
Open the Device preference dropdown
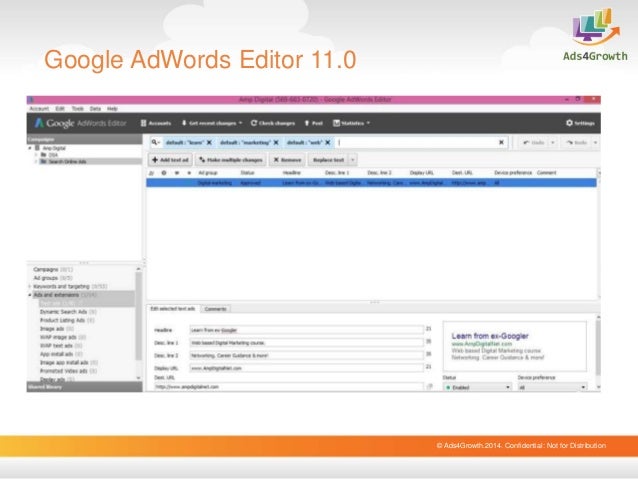click(x=553, y=387)
